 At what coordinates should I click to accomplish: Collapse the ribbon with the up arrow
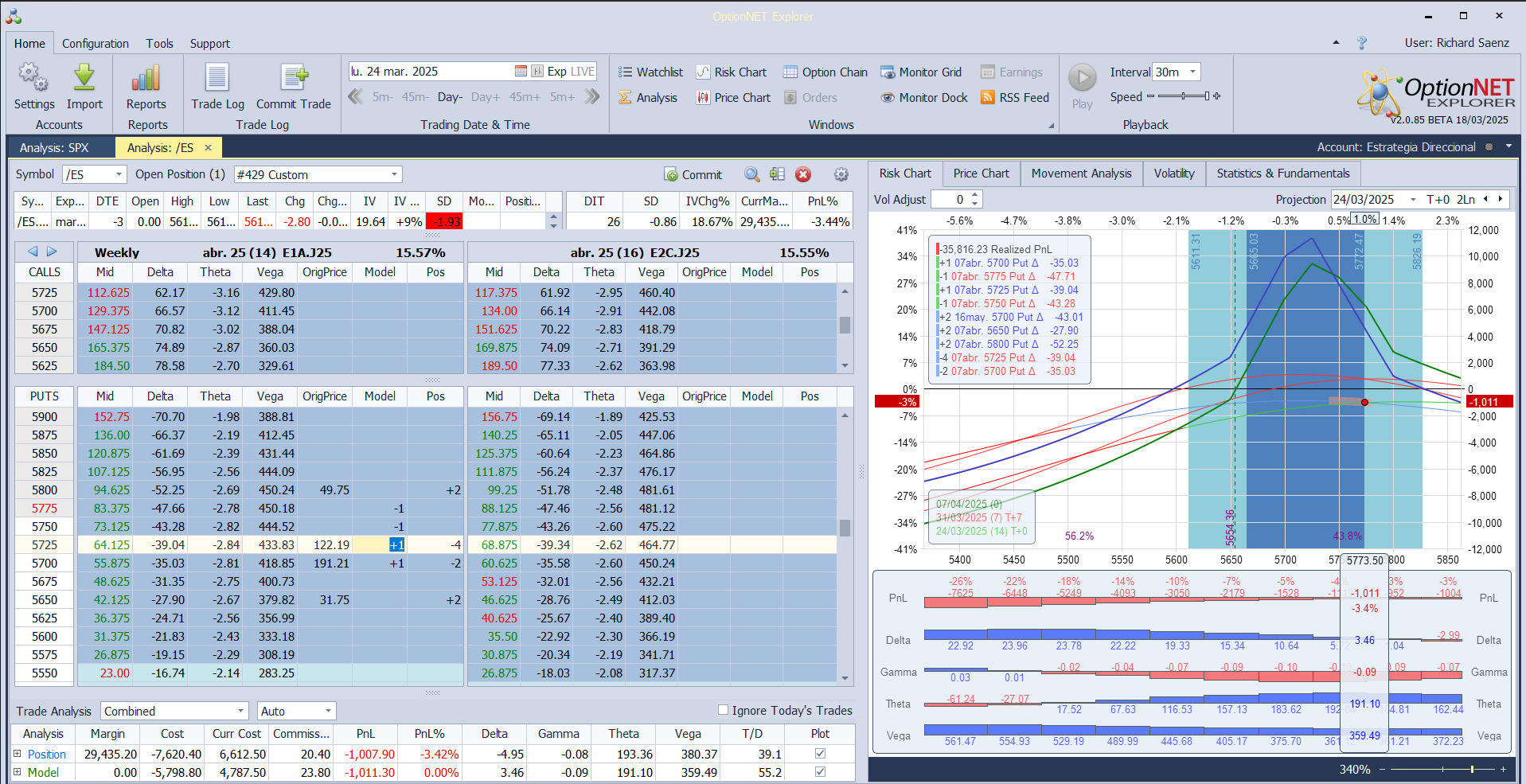(x=1336, y=42)
